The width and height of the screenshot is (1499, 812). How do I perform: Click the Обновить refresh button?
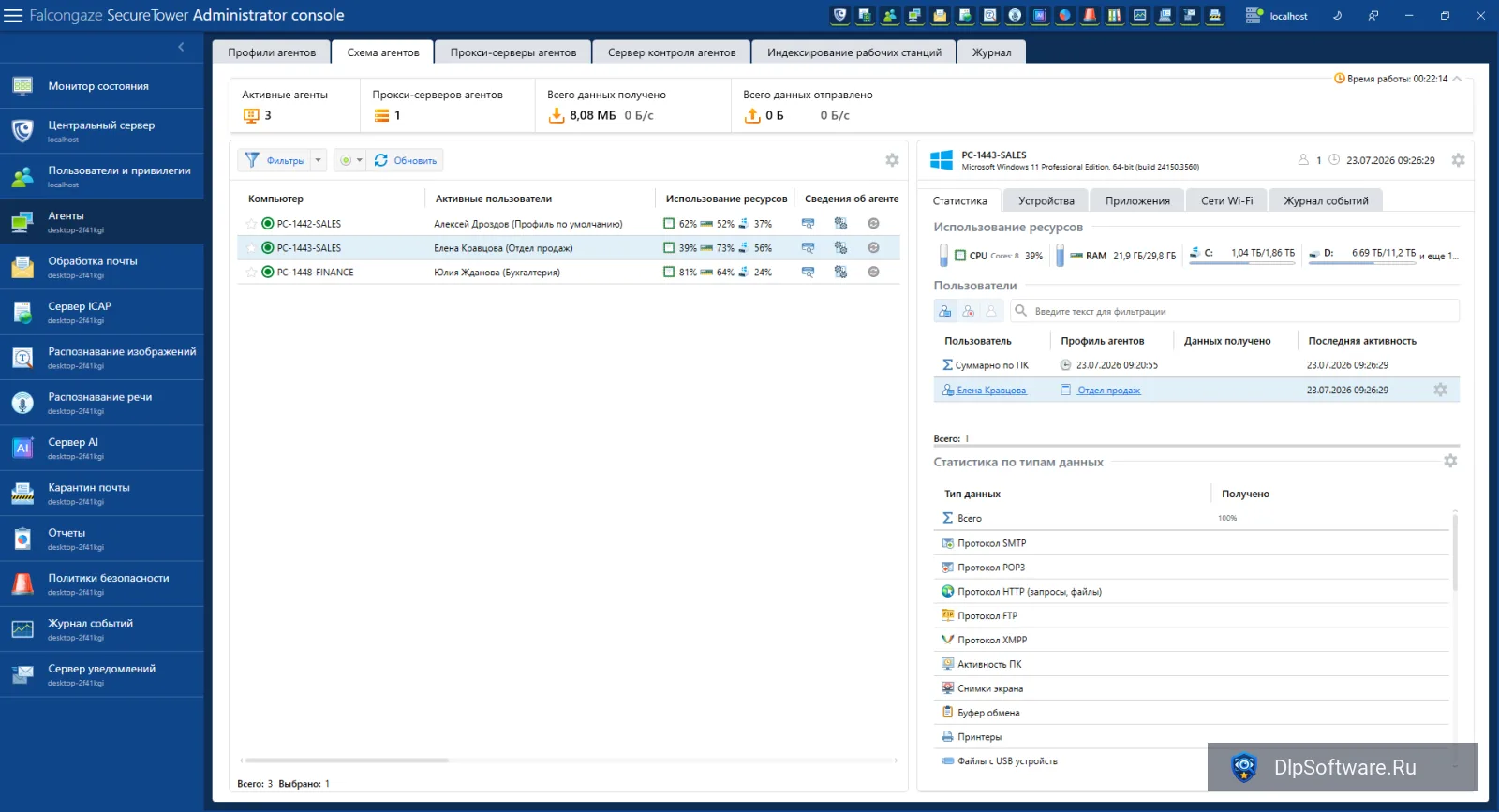coord(406,160)
